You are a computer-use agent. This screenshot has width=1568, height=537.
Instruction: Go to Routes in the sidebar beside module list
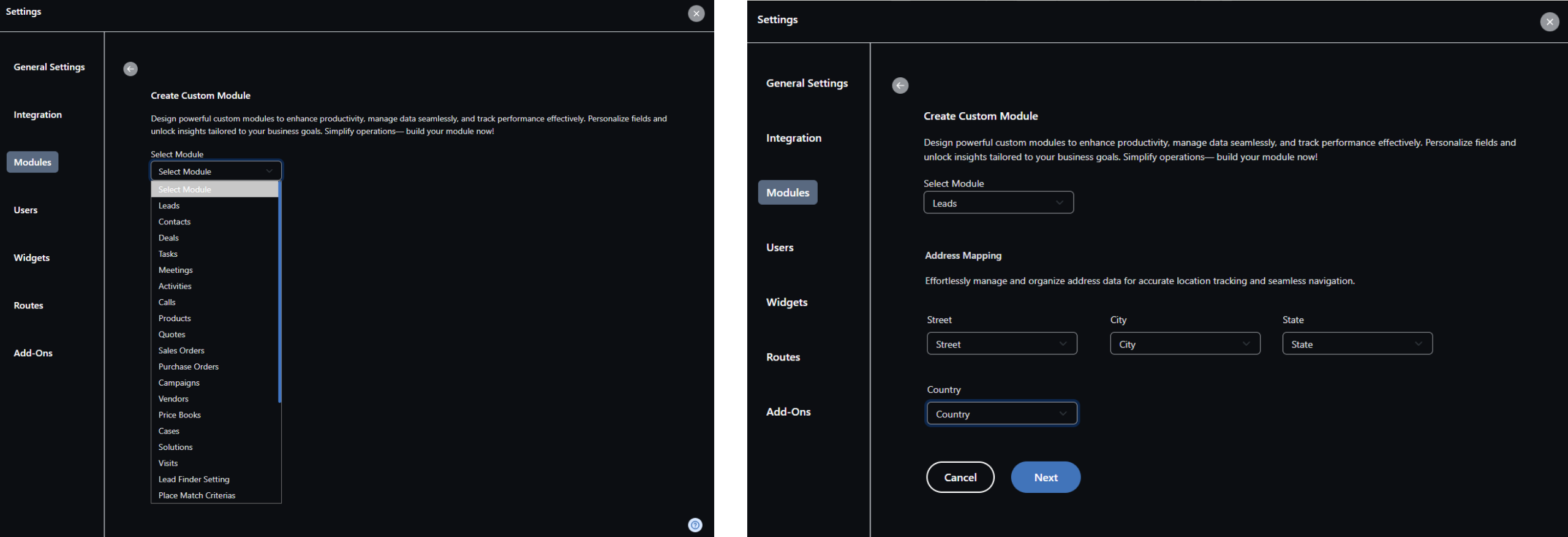pyautogui.click(x=28, y=305)
